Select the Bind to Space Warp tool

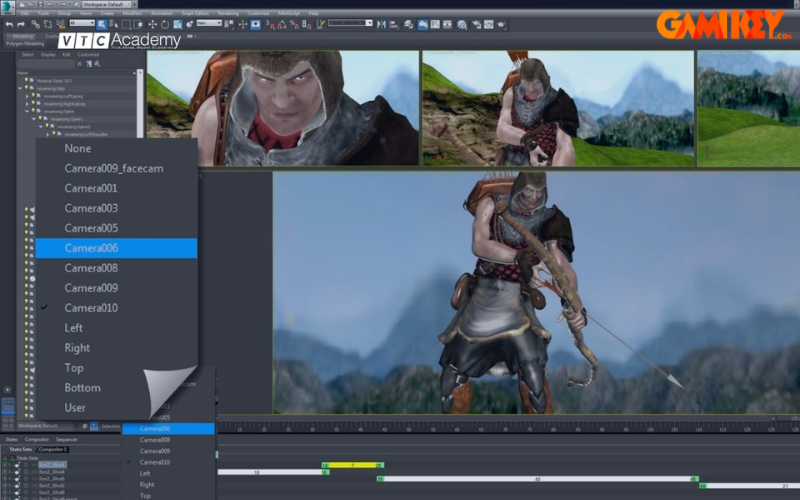pyautogui.click(x=61, y=24)
